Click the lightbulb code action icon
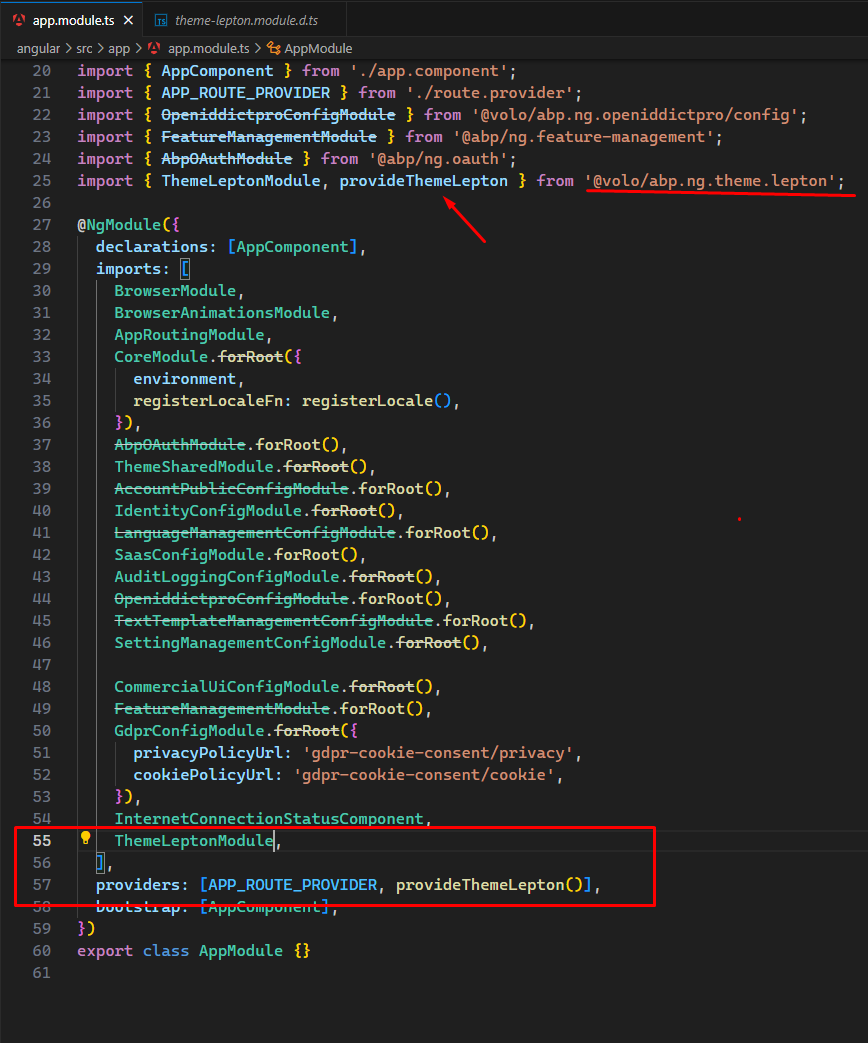868x1043 pixels. click(86, 838)
